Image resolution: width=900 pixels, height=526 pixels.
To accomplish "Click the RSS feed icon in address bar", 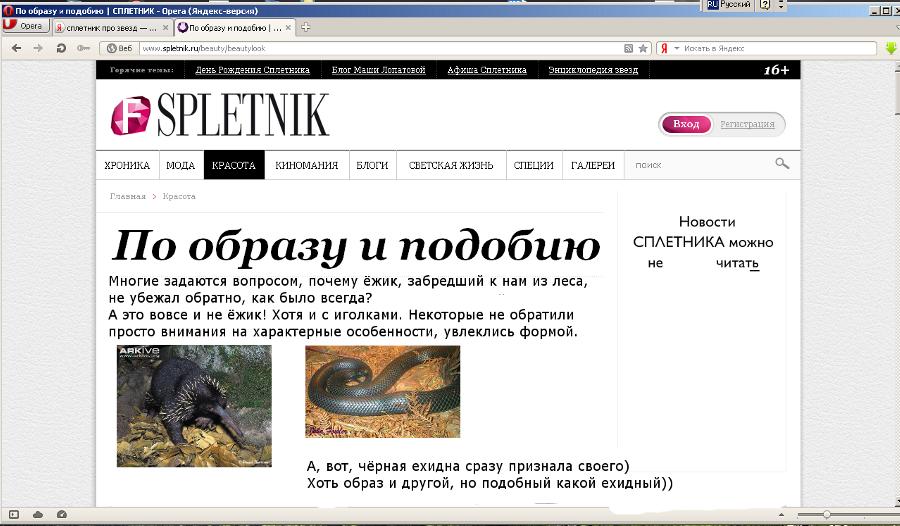I will (628, 48).
